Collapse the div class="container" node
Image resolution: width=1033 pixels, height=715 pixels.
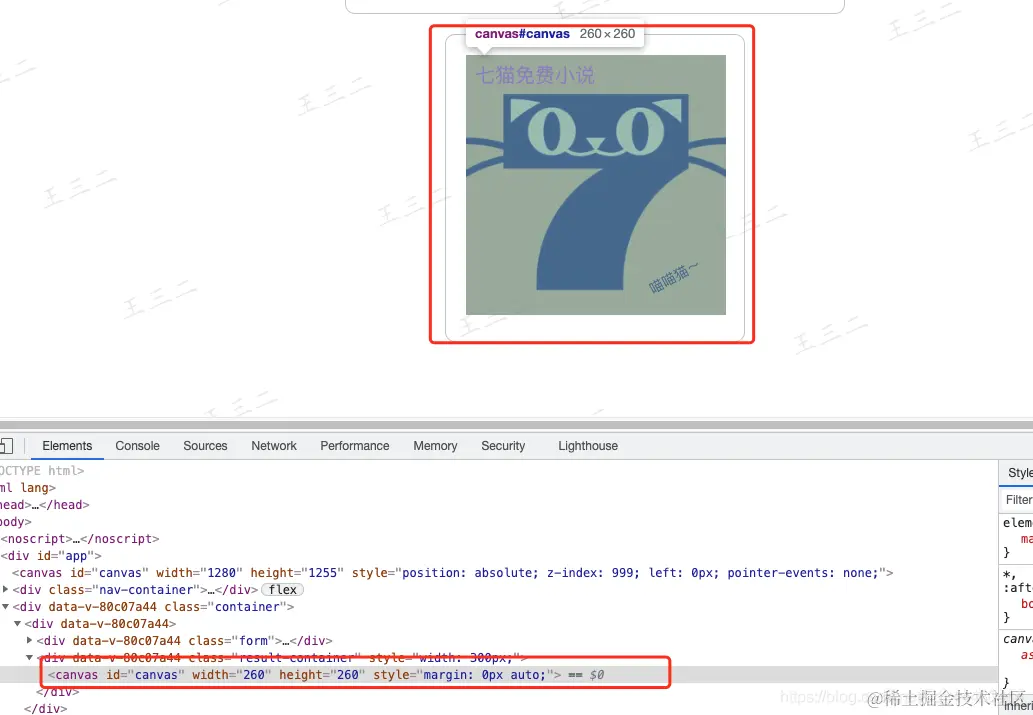pyautogui.click(x=6, y=606)
